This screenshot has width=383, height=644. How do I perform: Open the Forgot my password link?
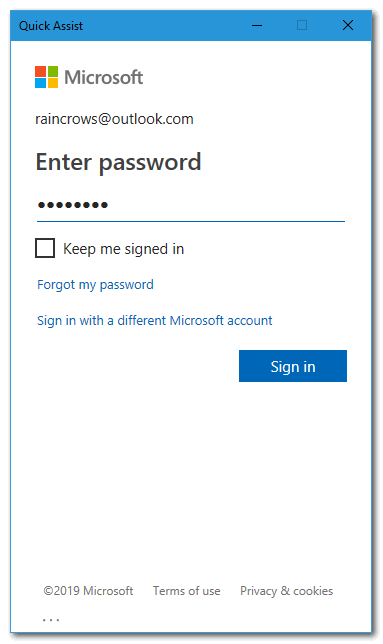[95, 285]
